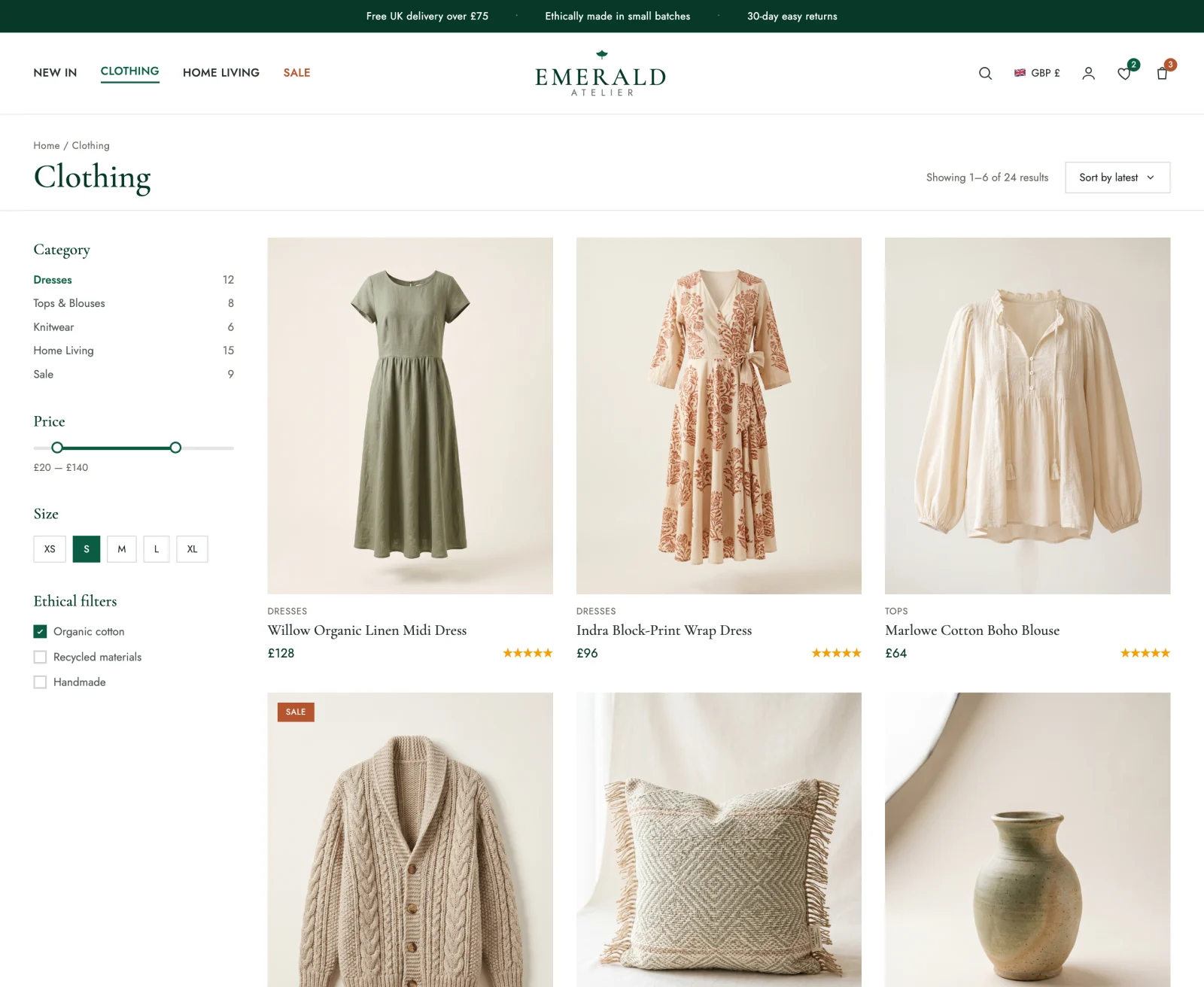The height and width of the screenshot is (987, 1204).
Task: Click the UK flag currency icon
Action: 1020,73
